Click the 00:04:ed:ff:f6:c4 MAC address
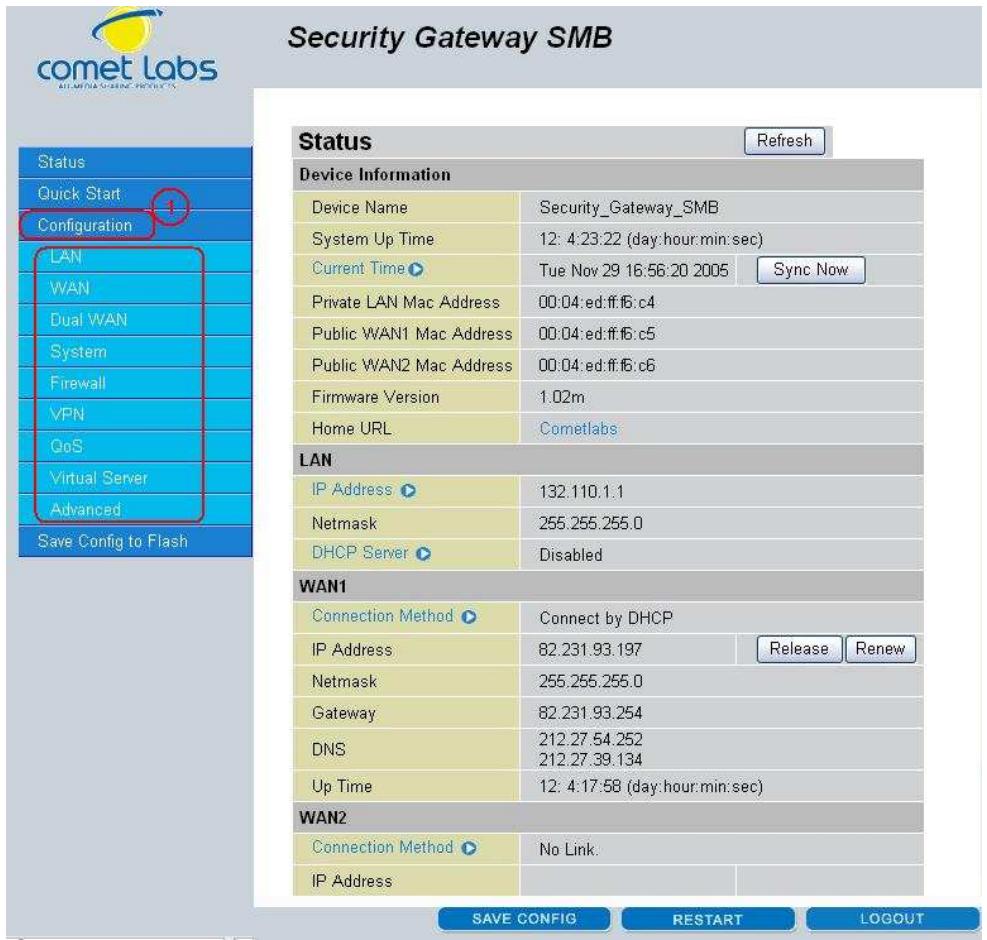This screenshot has width=987, height=940. point(597,302)
